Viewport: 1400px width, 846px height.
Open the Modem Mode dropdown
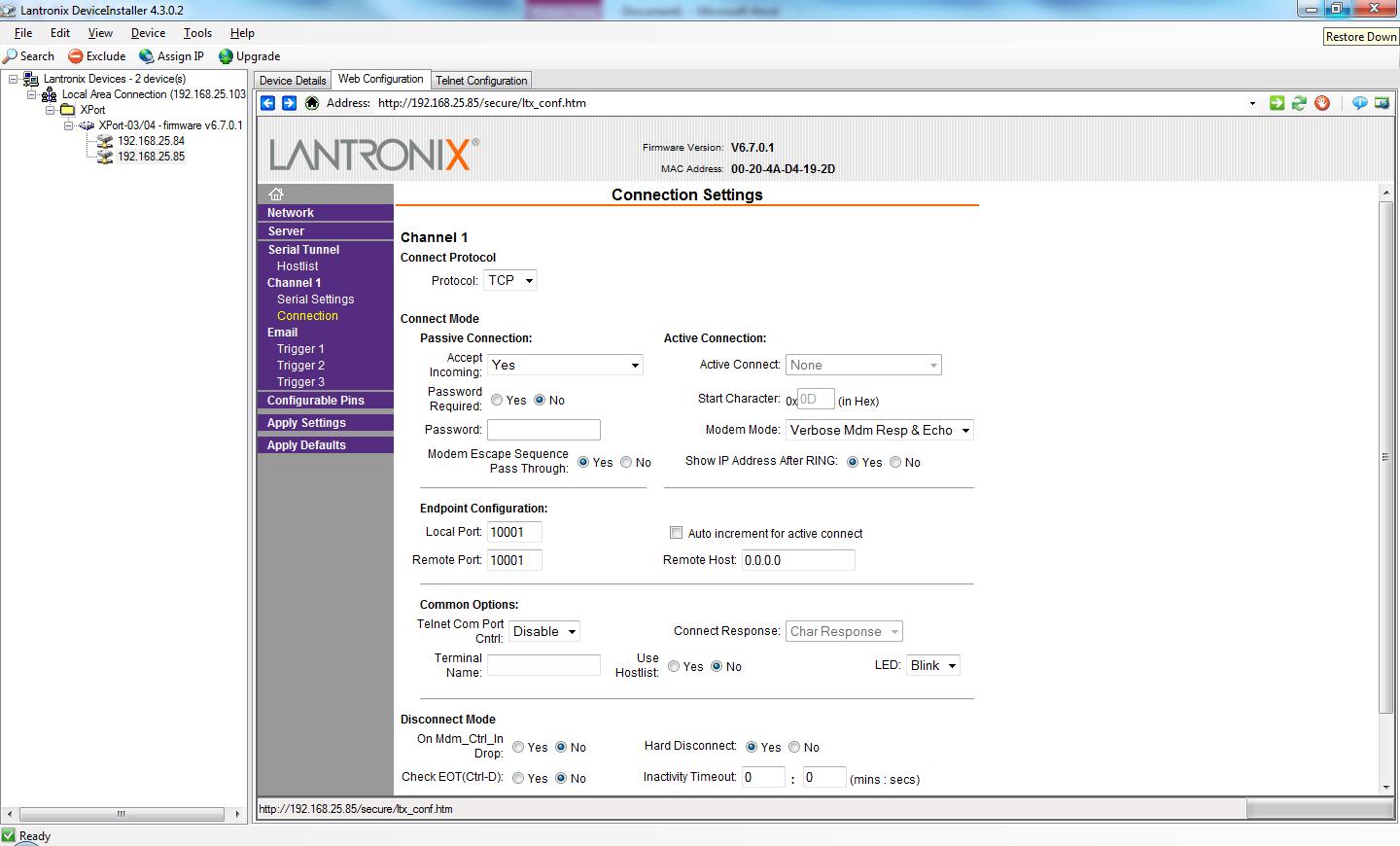point(879,430)
